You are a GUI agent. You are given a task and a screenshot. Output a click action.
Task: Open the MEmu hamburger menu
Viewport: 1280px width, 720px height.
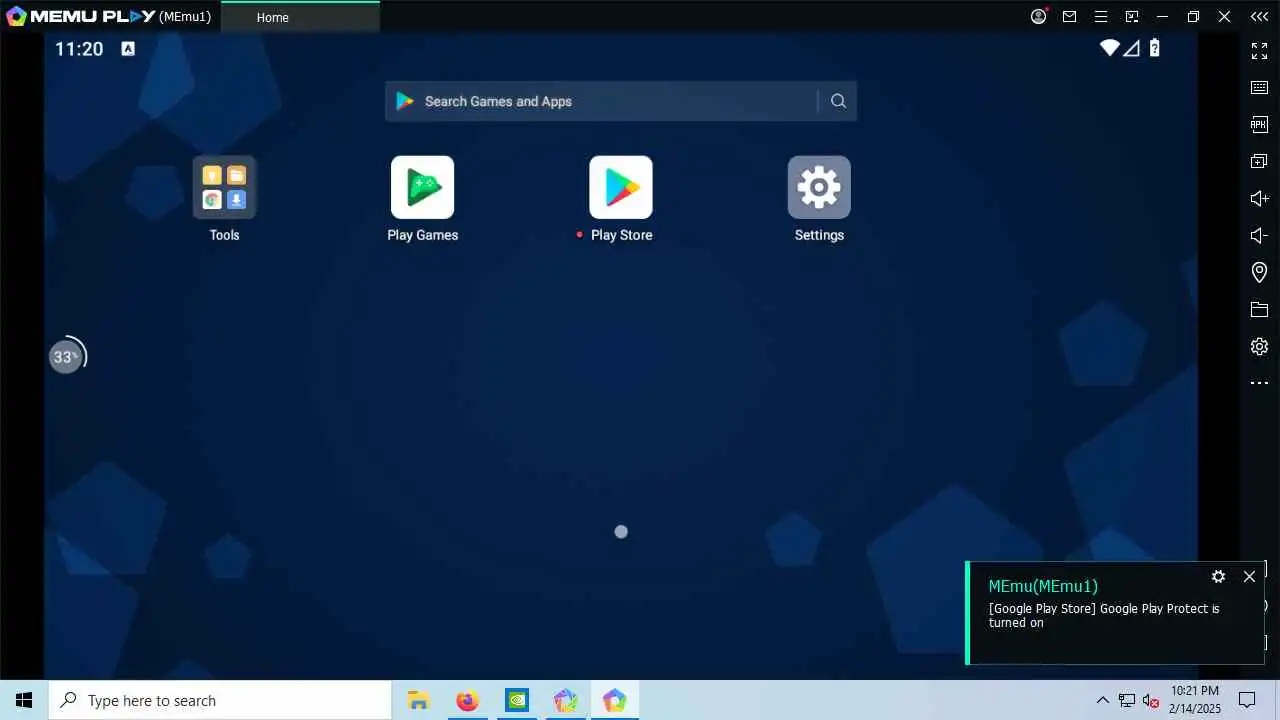tap(1101, 17)
